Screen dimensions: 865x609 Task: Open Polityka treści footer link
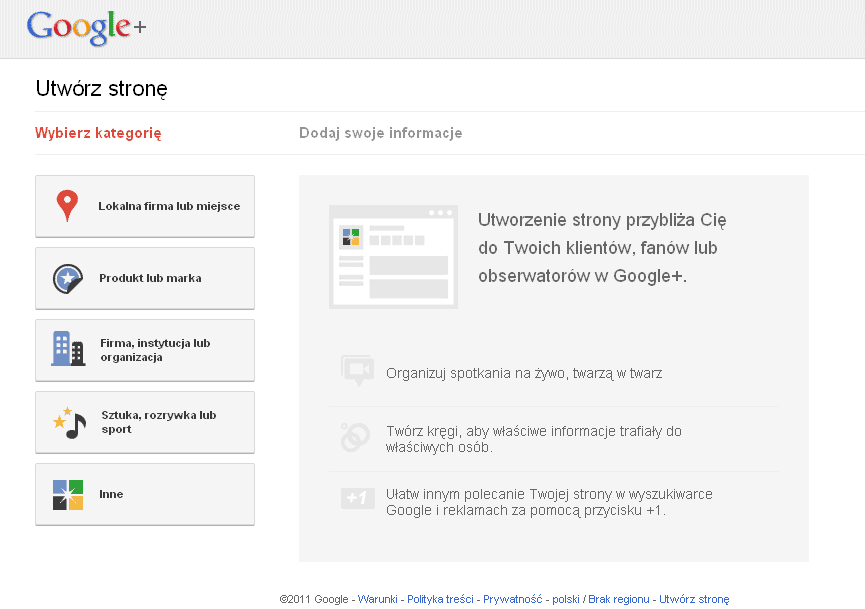440,599
